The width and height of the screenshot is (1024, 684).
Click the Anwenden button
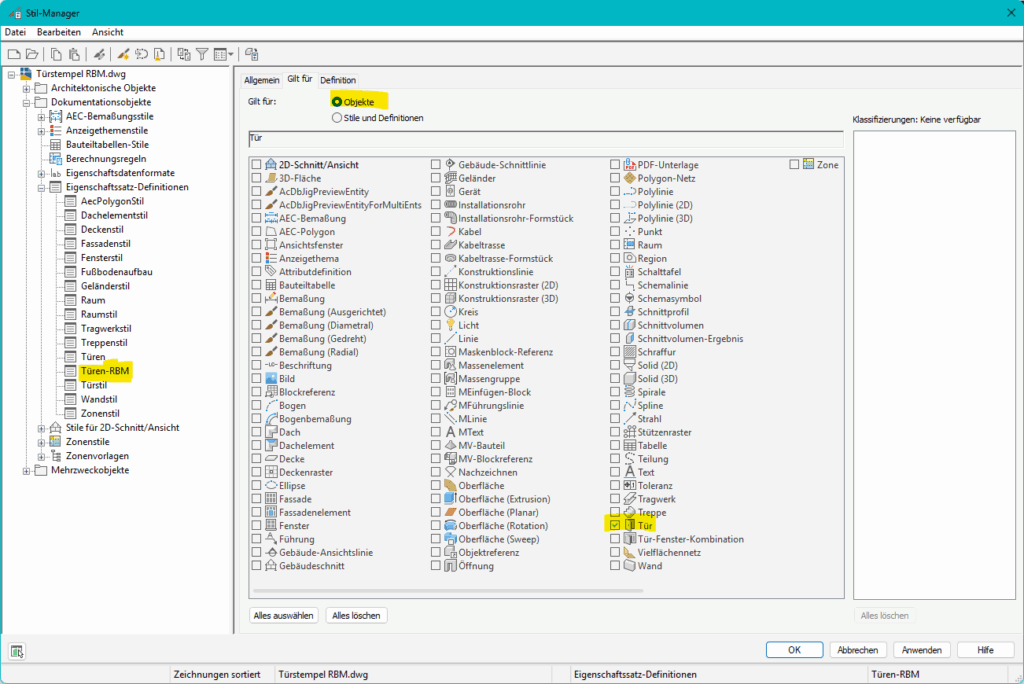921,650
